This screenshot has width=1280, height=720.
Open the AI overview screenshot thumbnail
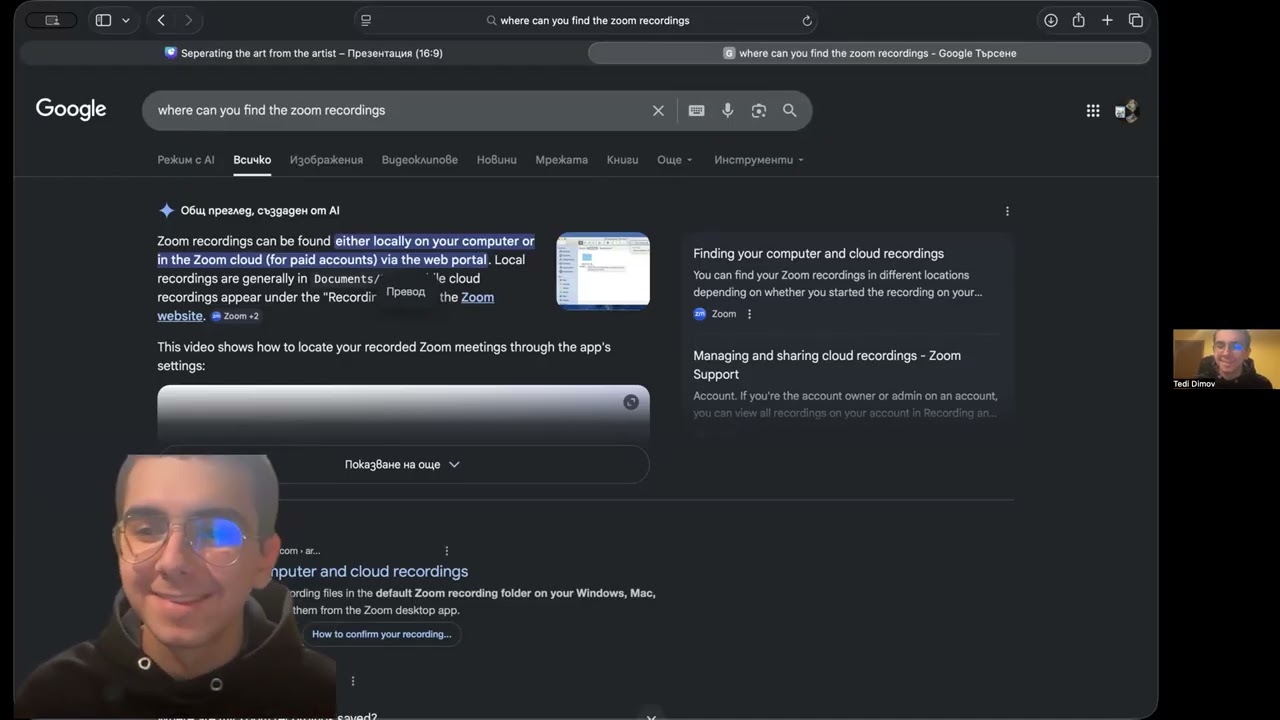point(603,270)
